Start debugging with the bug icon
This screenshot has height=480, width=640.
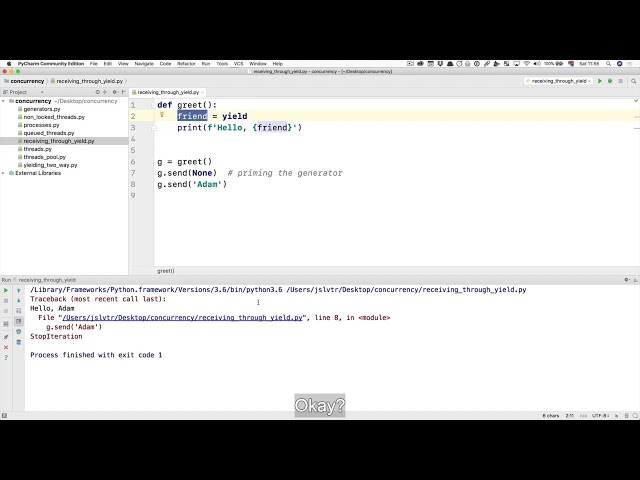(x=610, y=81)
